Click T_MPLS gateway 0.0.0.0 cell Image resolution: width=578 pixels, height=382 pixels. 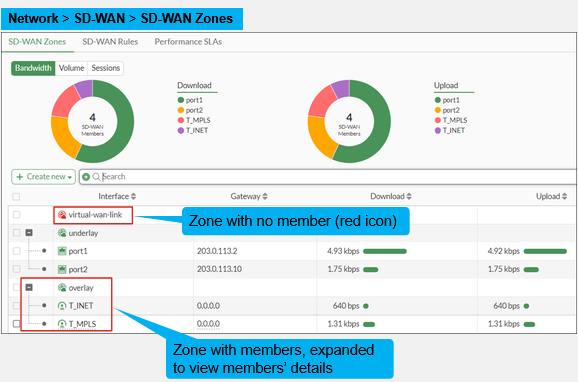point(208,324)
